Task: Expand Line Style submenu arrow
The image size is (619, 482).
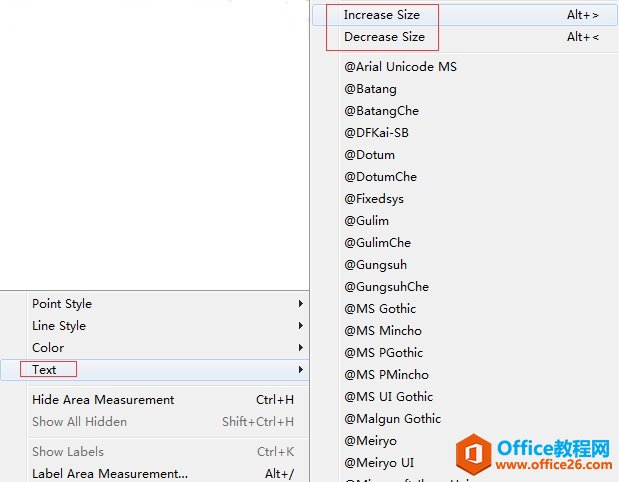Action: coord(300,326)
